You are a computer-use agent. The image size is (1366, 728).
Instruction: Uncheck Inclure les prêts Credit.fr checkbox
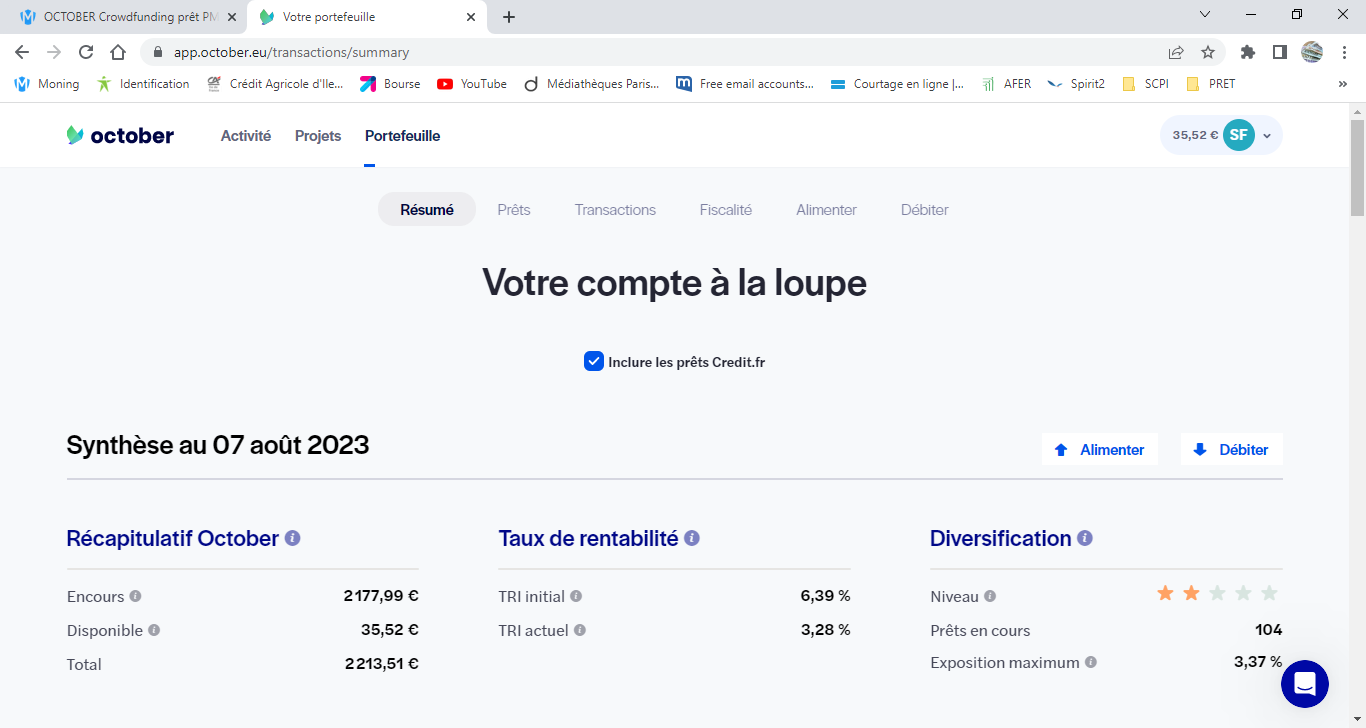[593, 361]
